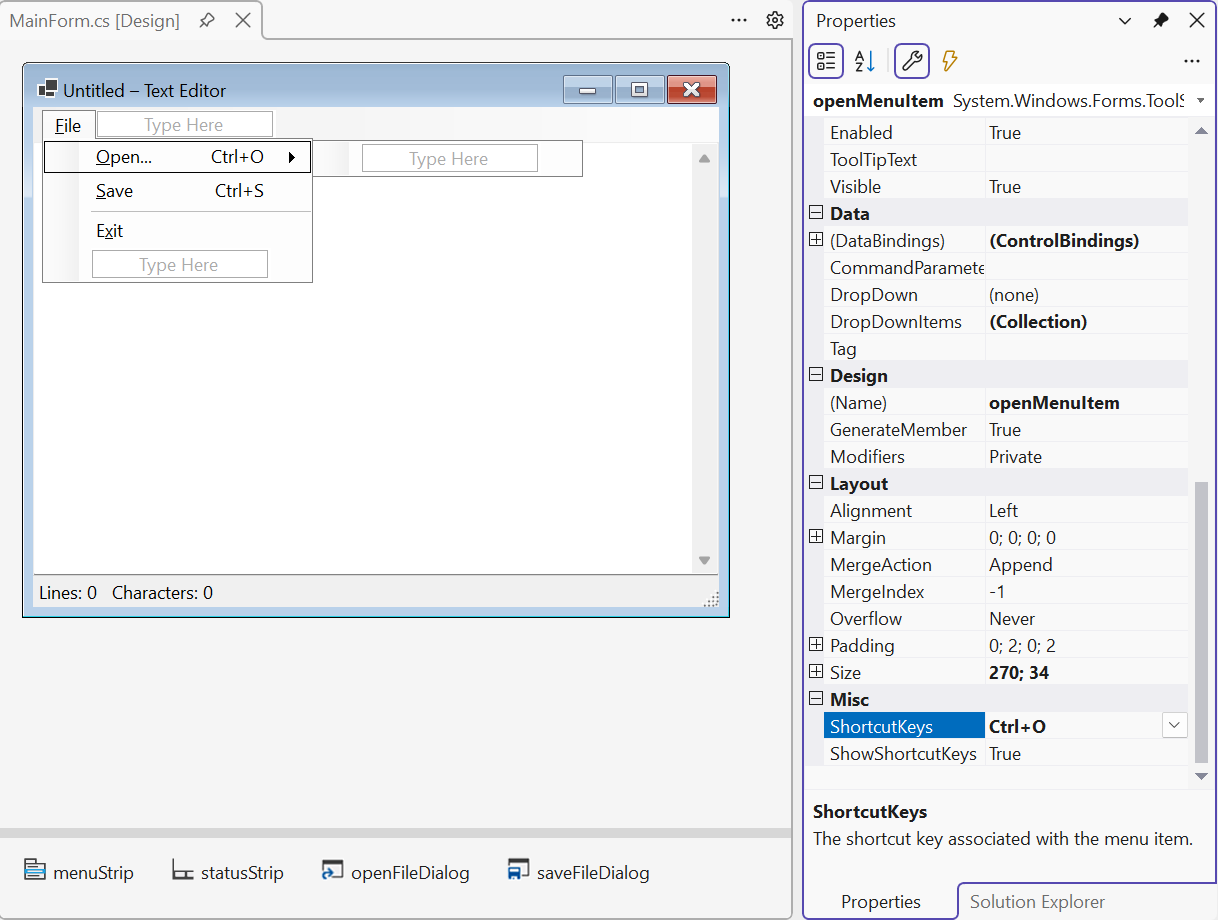Open Properties panel ellipsis overflow menu
Viewport: 1218px width, 920px height.
1192,61
